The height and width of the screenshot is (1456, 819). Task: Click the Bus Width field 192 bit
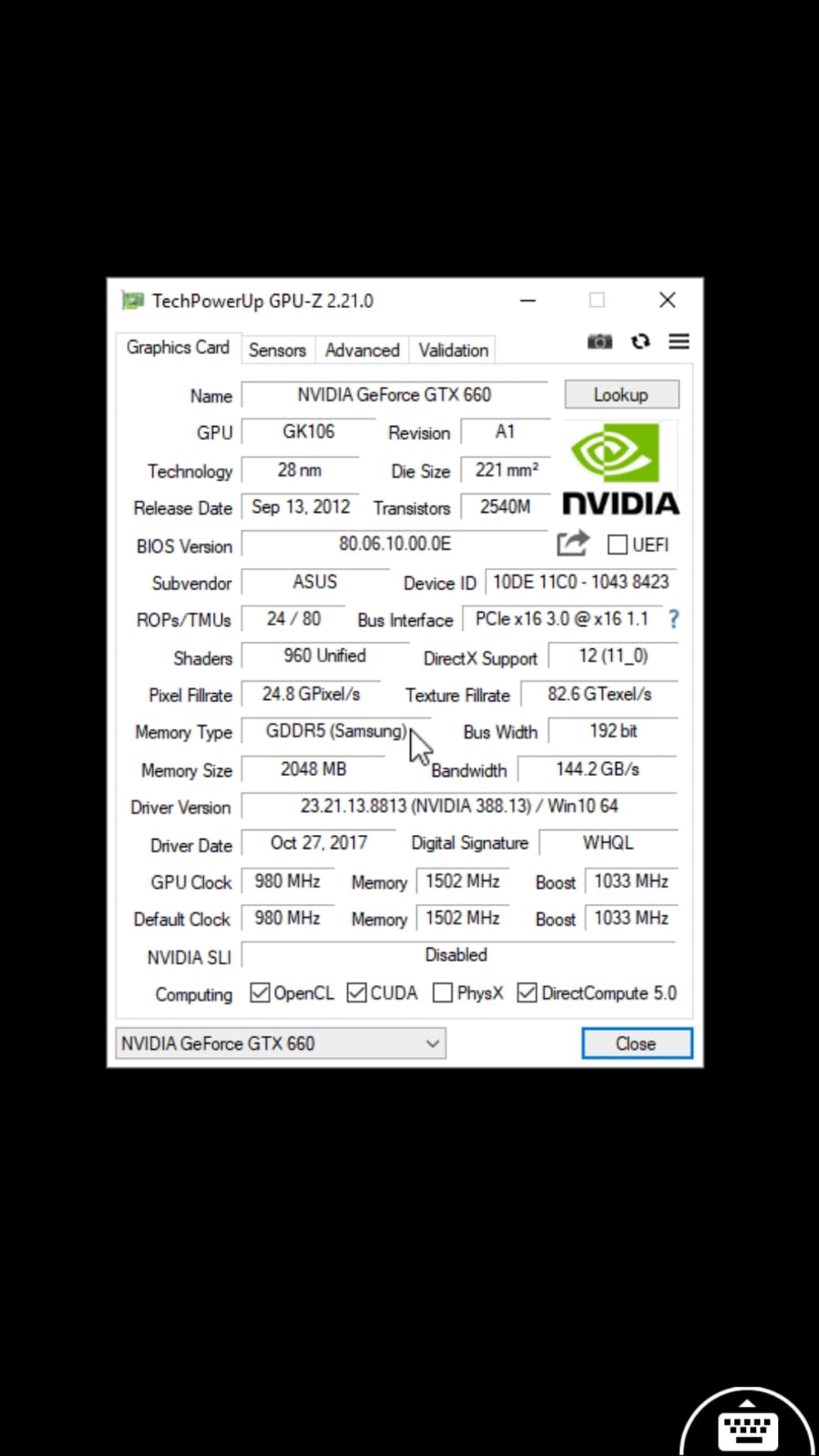613,731
